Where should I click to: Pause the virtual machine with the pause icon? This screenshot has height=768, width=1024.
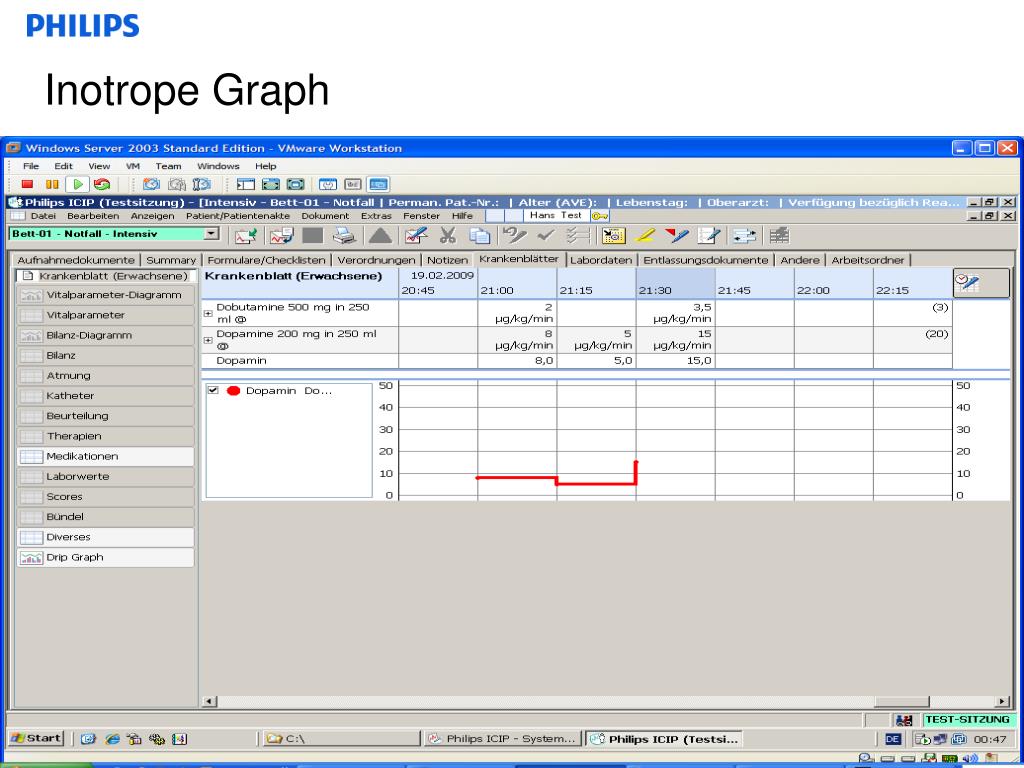coord(52,185)
